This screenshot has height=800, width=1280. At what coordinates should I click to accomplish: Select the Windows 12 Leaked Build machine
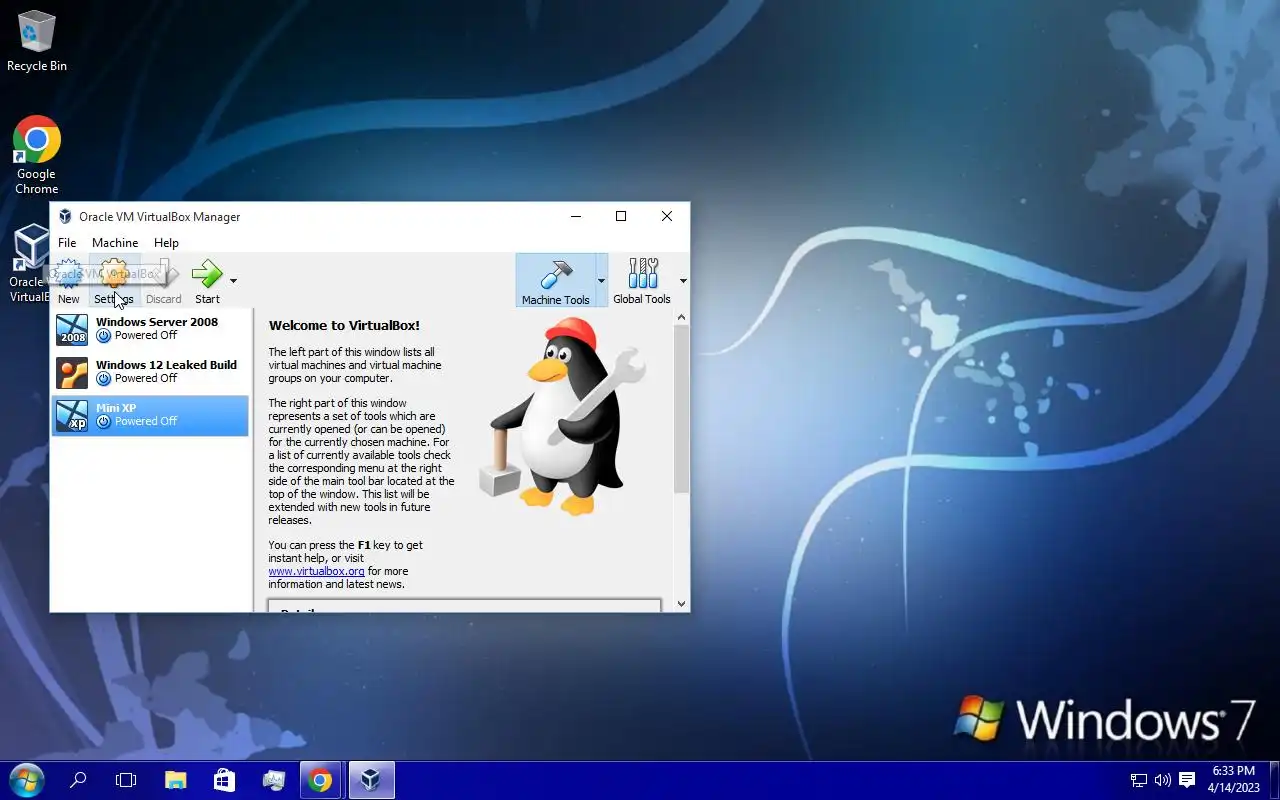[x=150, y=372]
